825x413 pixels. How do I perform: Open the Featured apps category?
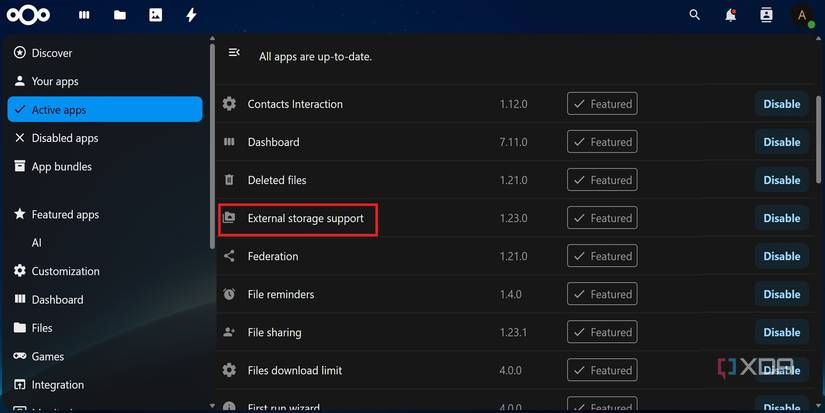click(105, 214)
